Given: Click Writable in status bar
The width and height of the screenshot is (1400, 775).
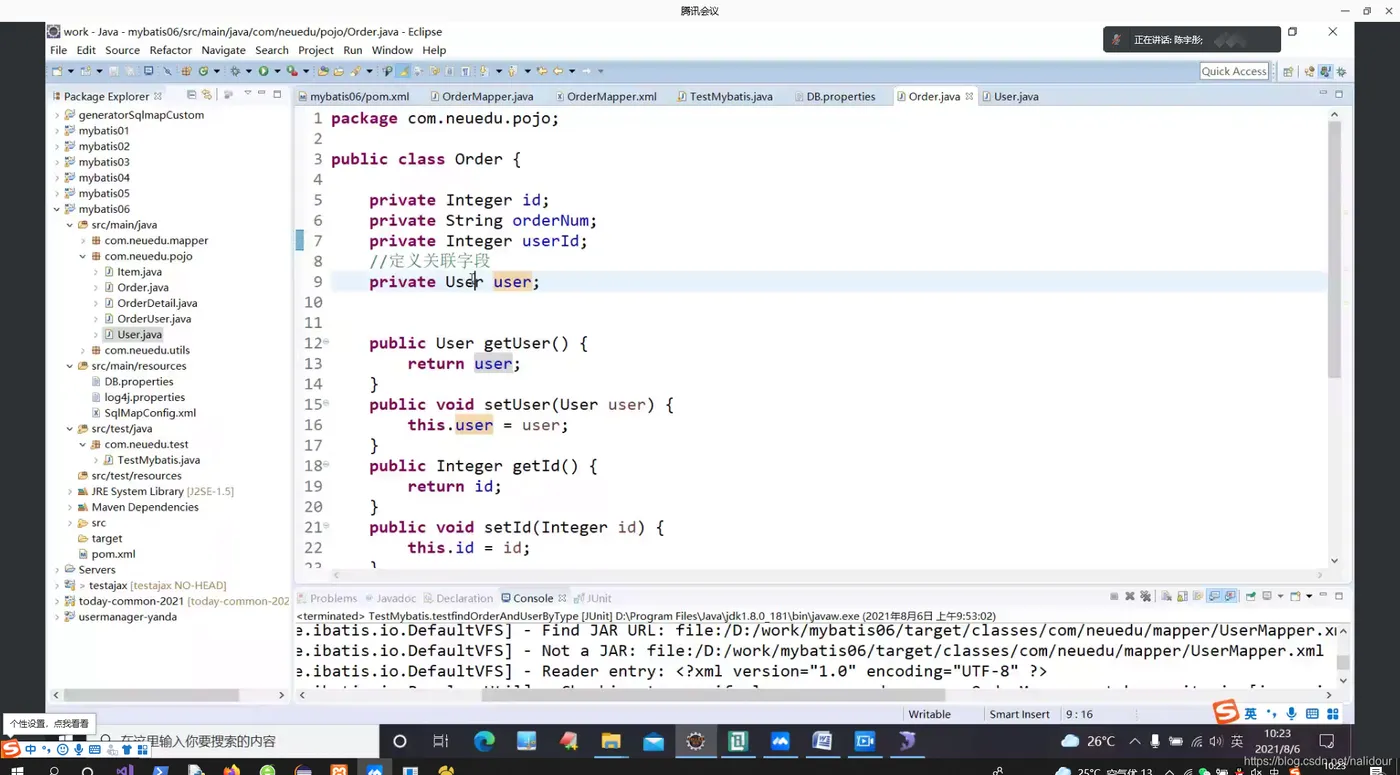Looking at the screenshot, I should 929,714.
